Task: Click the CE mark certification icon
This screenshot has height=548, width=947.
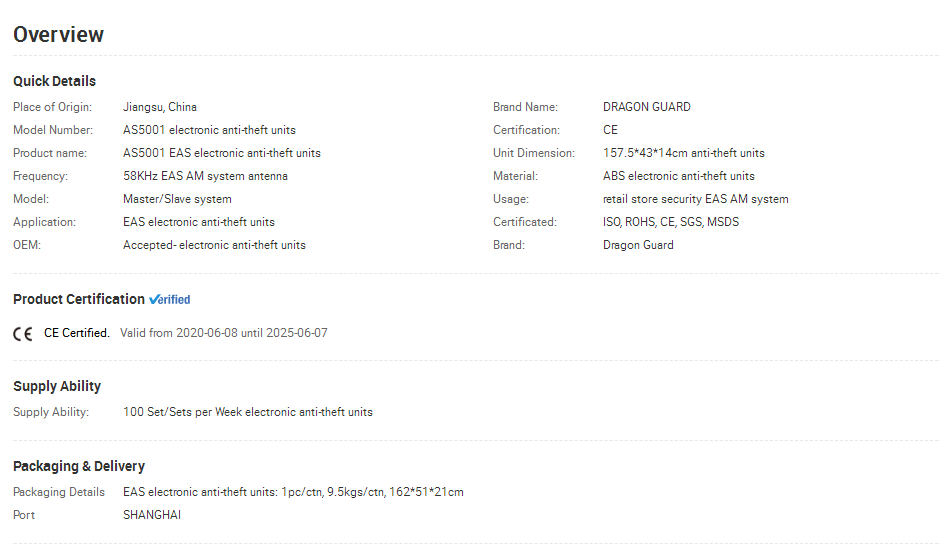Action: 23,334
